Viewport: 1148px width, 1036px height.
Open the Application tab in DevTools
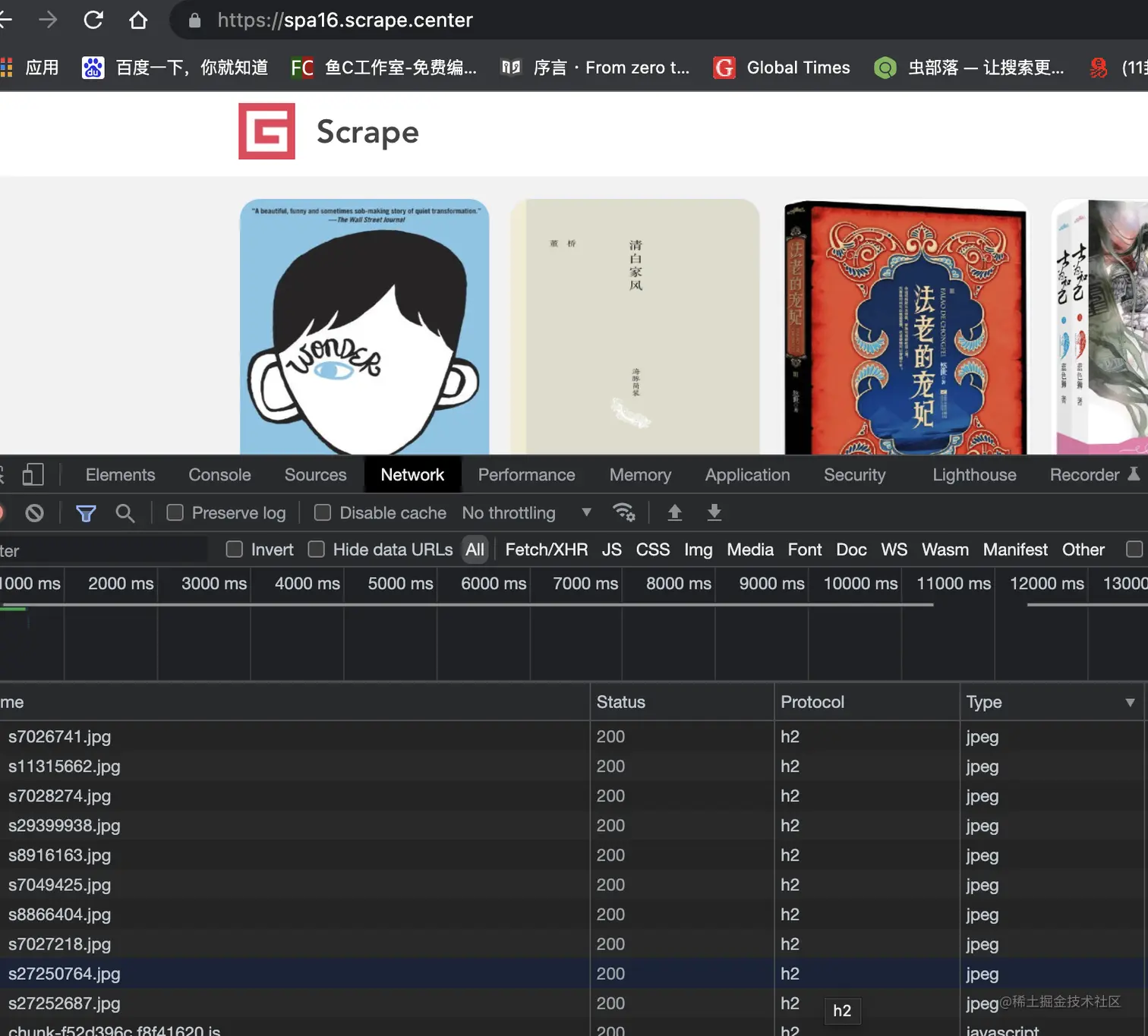coord(747,474)
